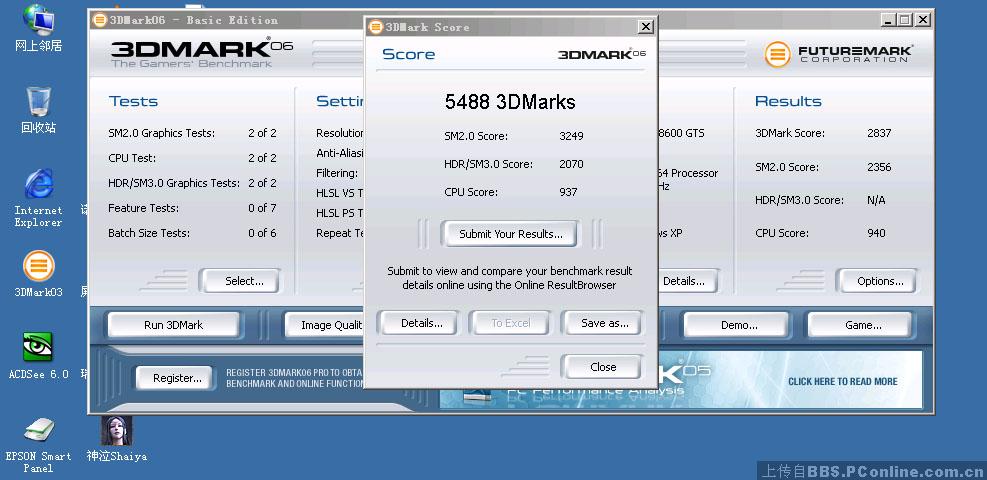
Task: Open the tests Select button
Action: coord(244,281)
